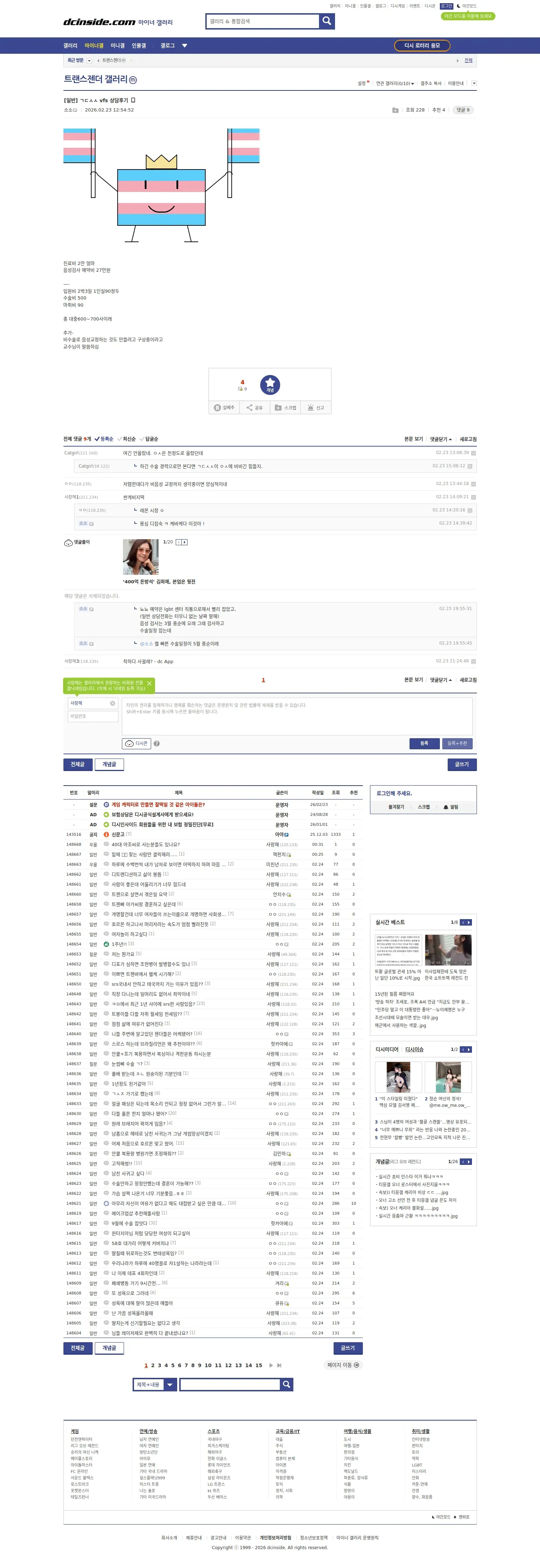Open 제목+내용 search type dropdown
Viewport: 540px width, 1568px height.
tap(155, 1384)
